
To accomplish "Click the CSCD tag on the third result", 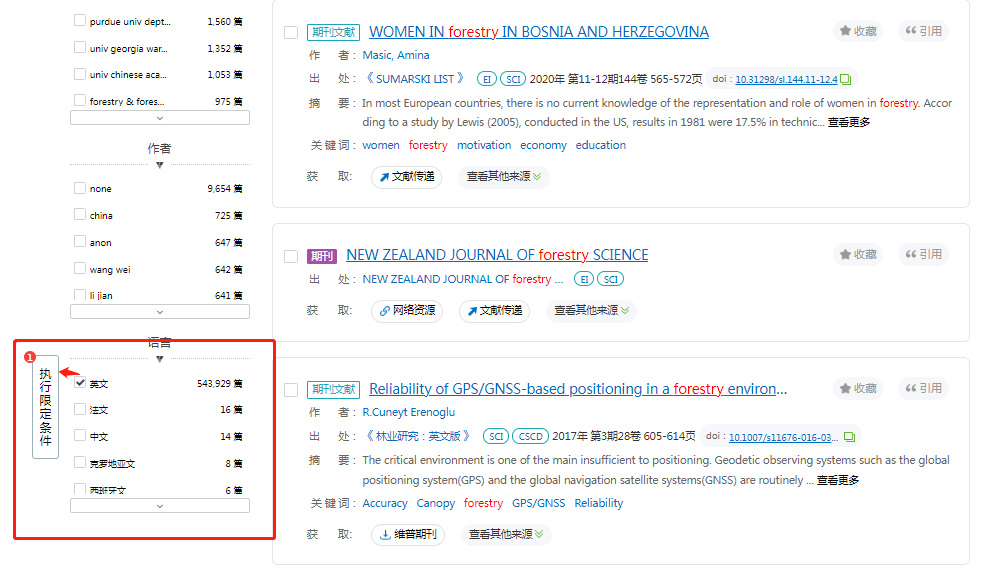I will [x=529, y=437].
